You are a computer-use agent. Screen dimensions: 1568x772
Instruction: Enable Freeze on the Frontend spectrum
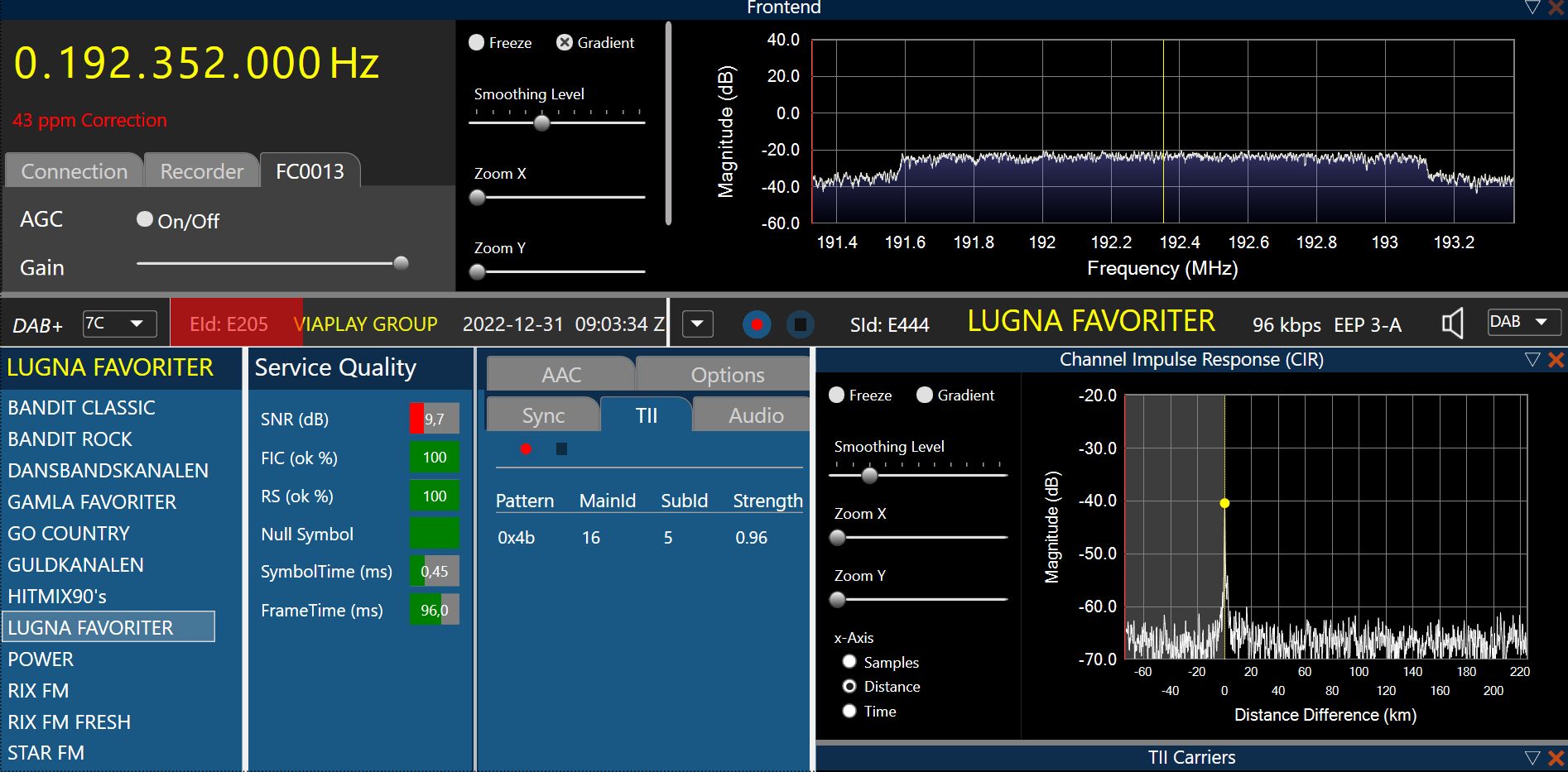pyautogui.click(x=477, y=43)
